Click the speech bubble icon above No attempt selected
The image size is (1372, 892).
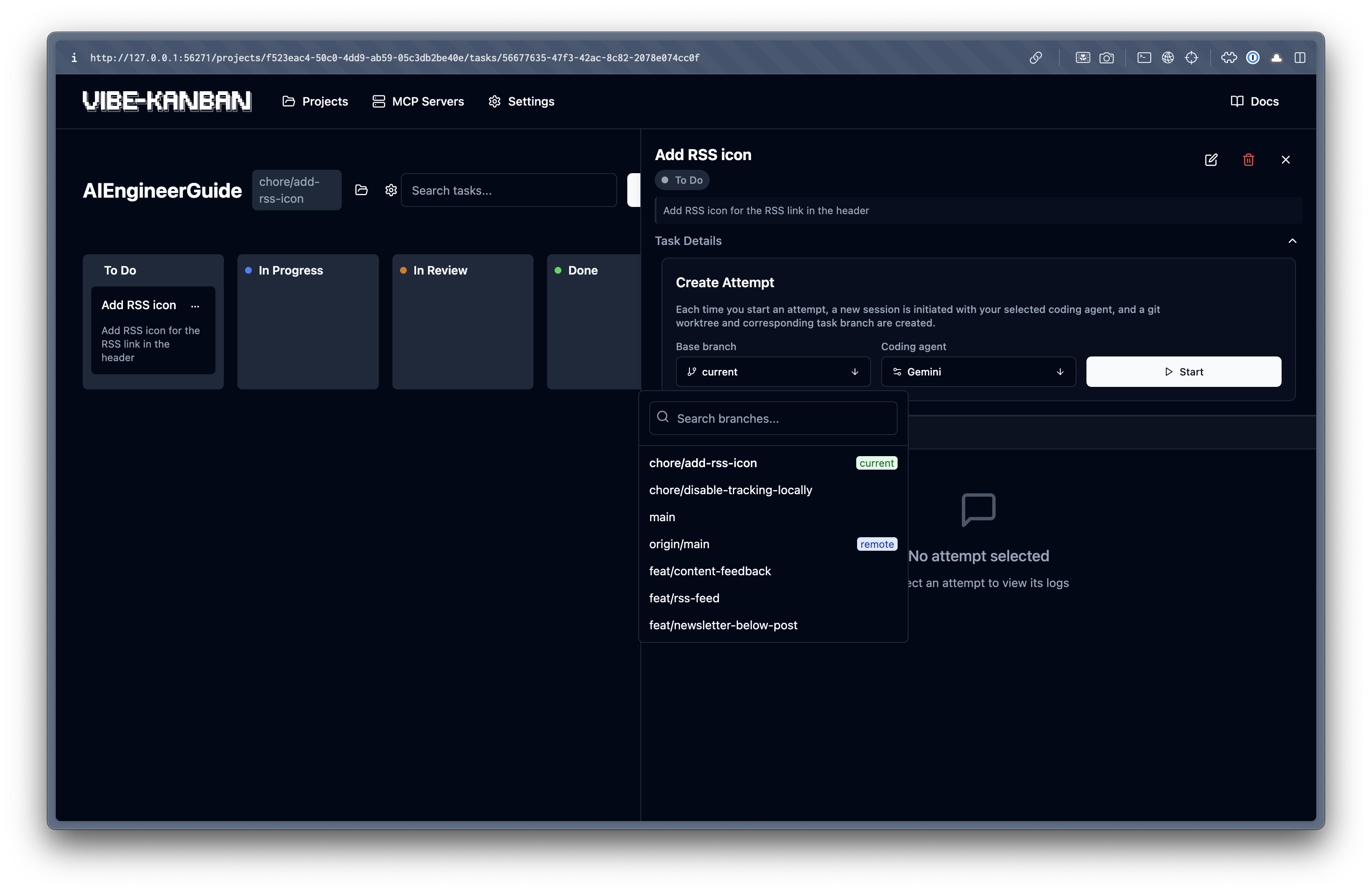pyautogui.click(x=978, y=509)
